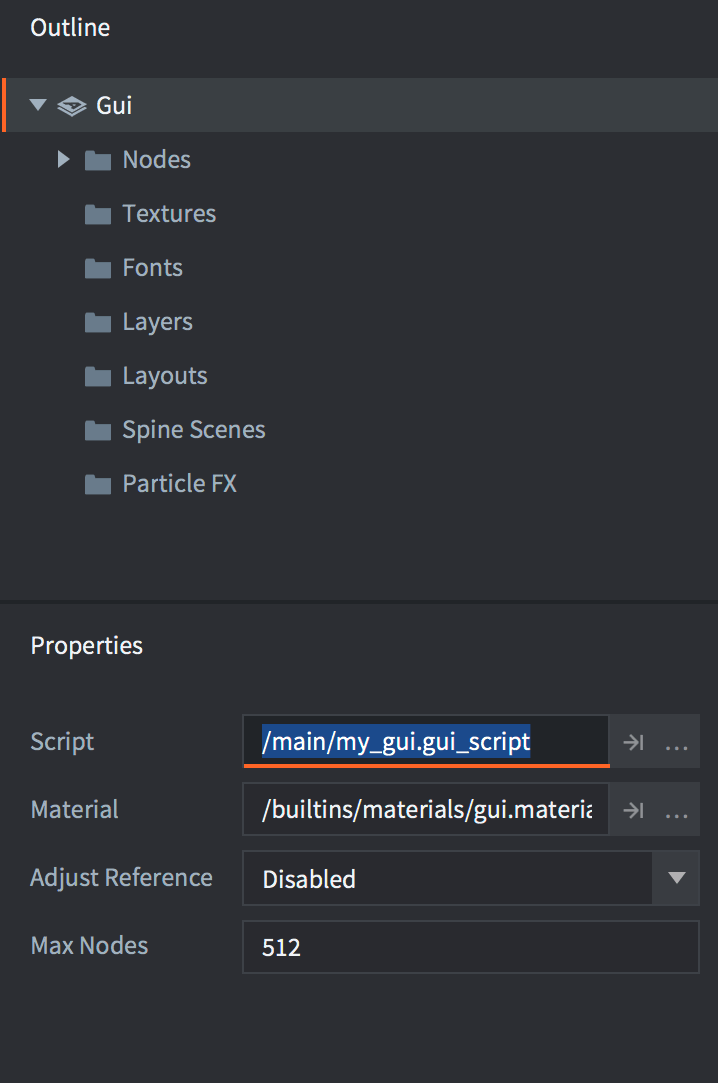Click the Nodes folder icon
The image size is (718, 1083).
(x=97, y=160)
